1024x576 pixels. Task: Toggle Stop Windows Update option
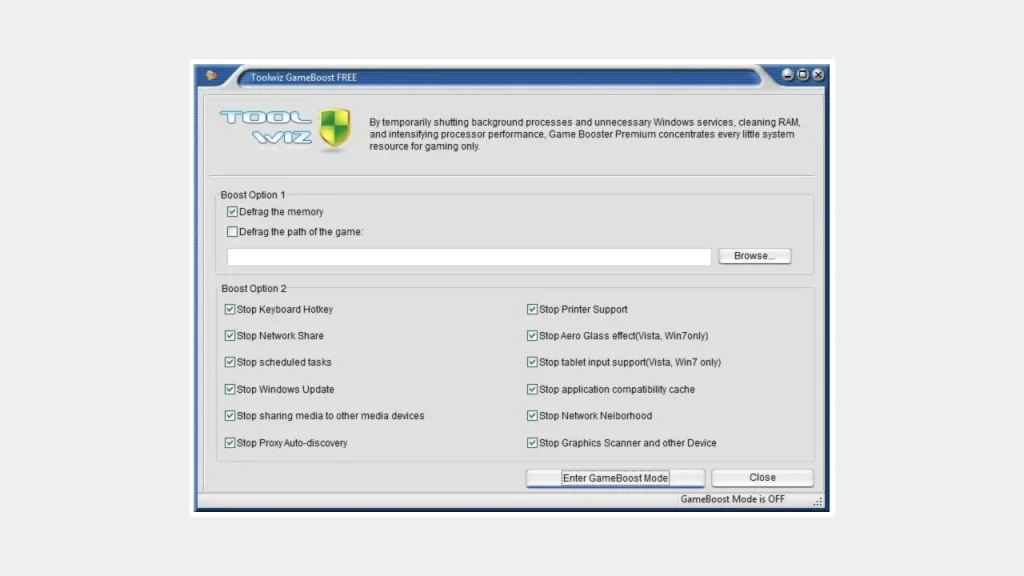[x=229, y=389]
